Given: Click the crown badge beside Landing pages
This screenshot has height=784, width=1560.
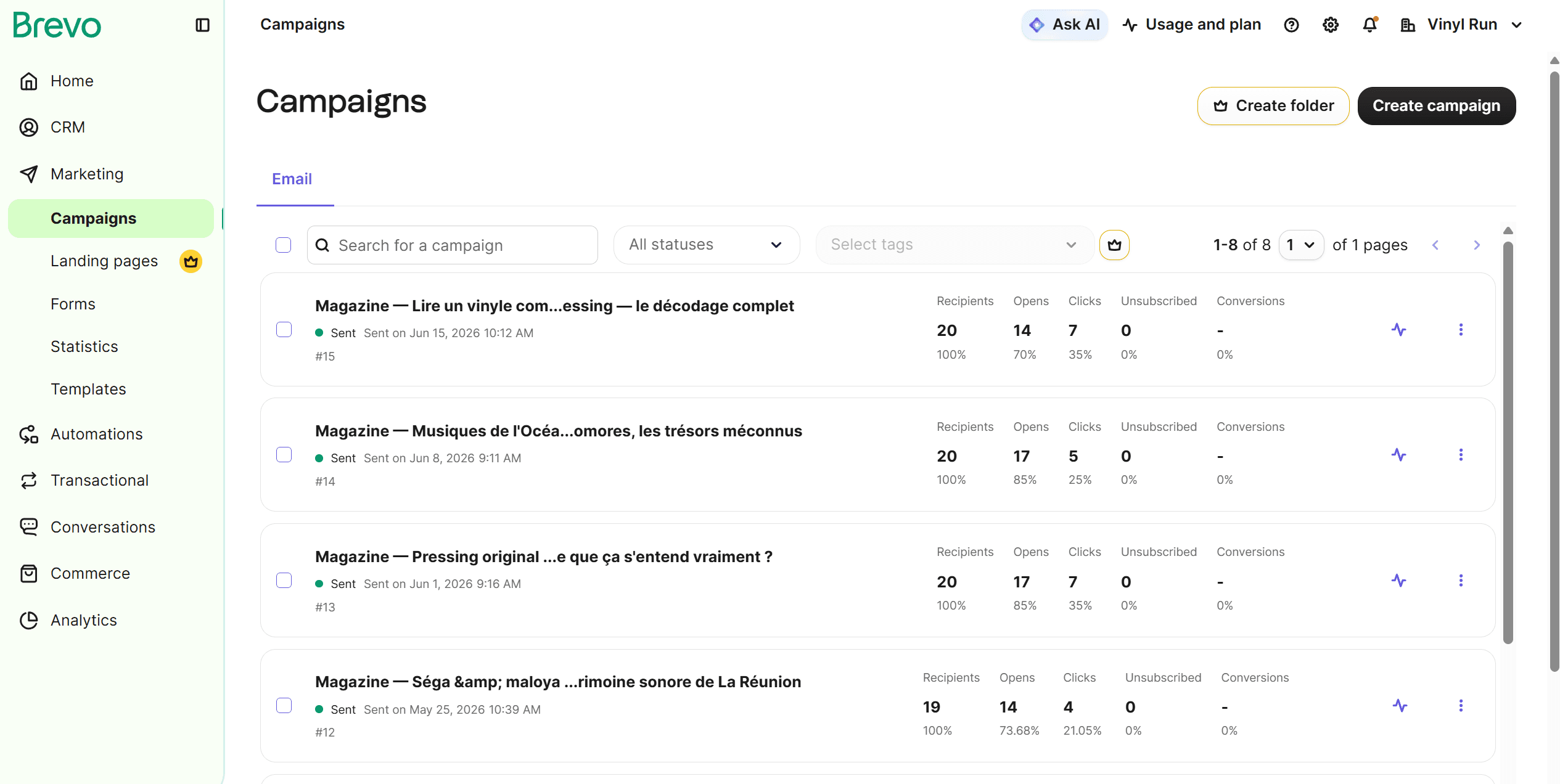Looking at the screenshot, I should point(191,261).
